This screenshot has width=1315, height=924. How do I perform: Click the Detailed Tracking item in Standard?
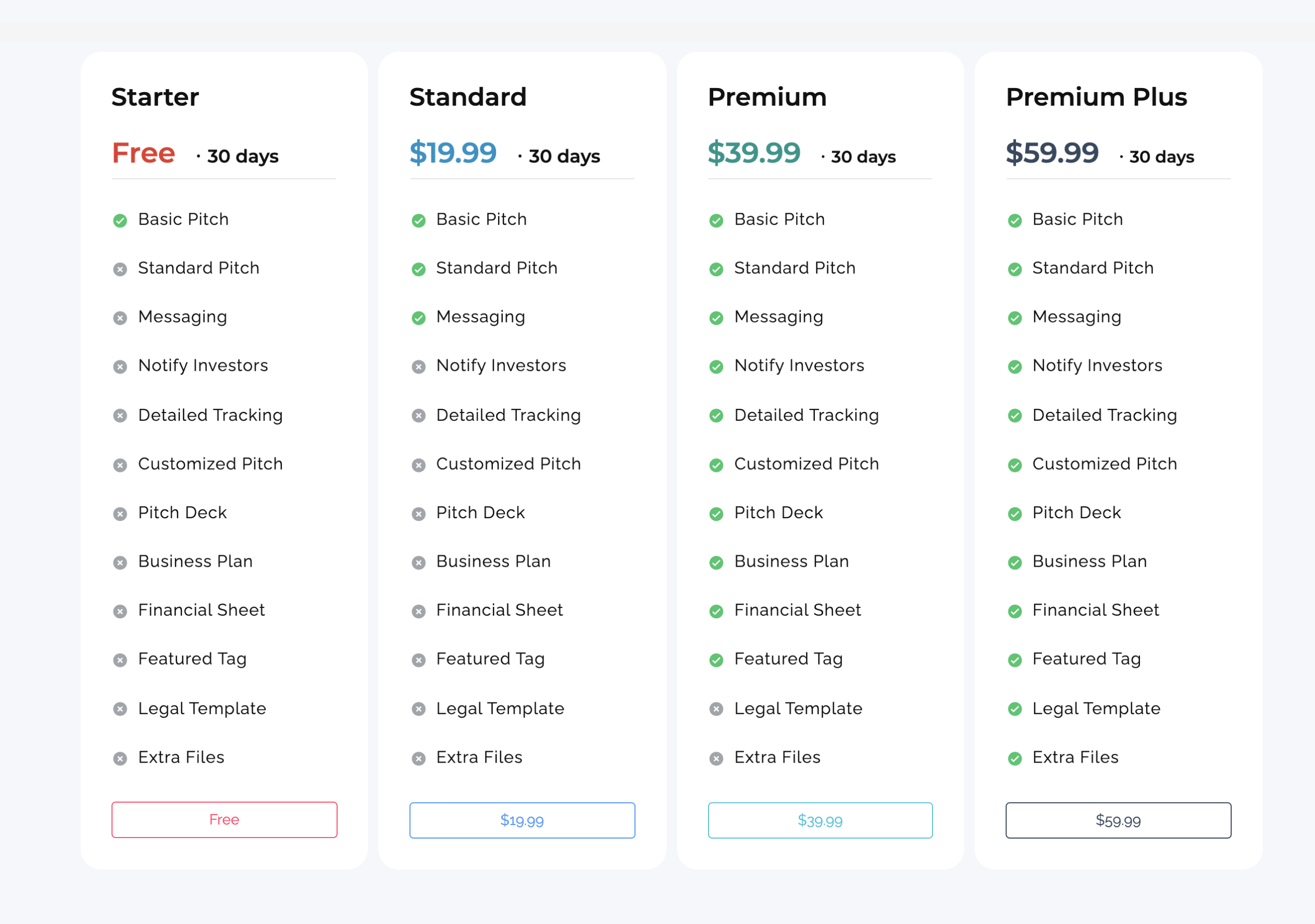pos(508,415)
